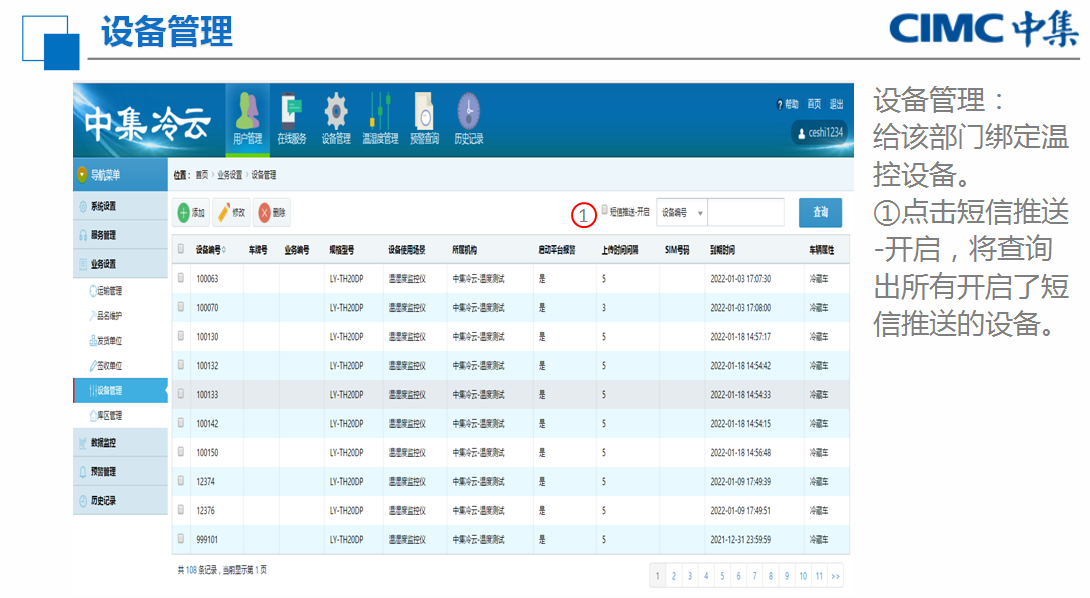Click expiry time 2022-01-03 17:07:30
Viewport: 1090px width, 598px height.
pyautogui.click(x=740, y=279)
